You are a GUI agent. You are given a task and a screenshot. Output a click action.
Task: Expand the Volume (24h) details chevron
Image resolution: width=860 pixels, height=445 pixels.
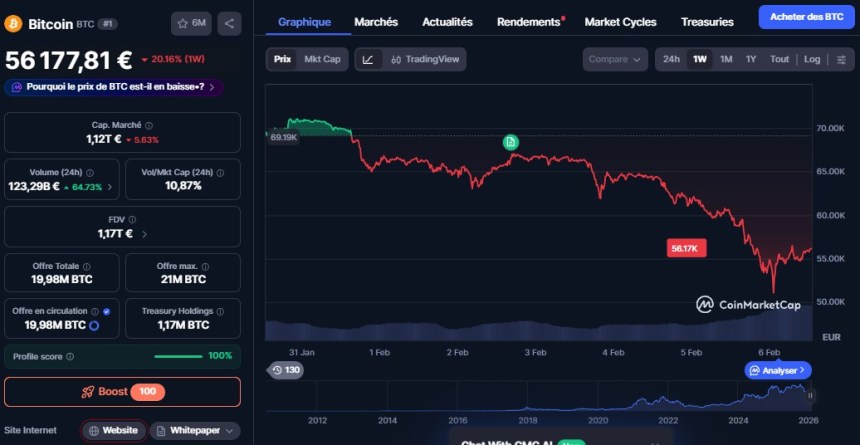point(110,187)
